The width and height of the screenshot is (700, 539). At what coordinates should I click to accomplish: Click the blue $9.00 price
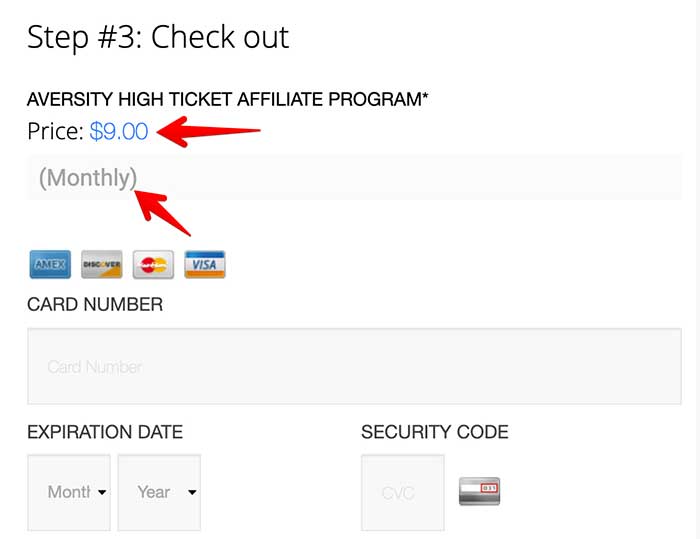(119, 131)
